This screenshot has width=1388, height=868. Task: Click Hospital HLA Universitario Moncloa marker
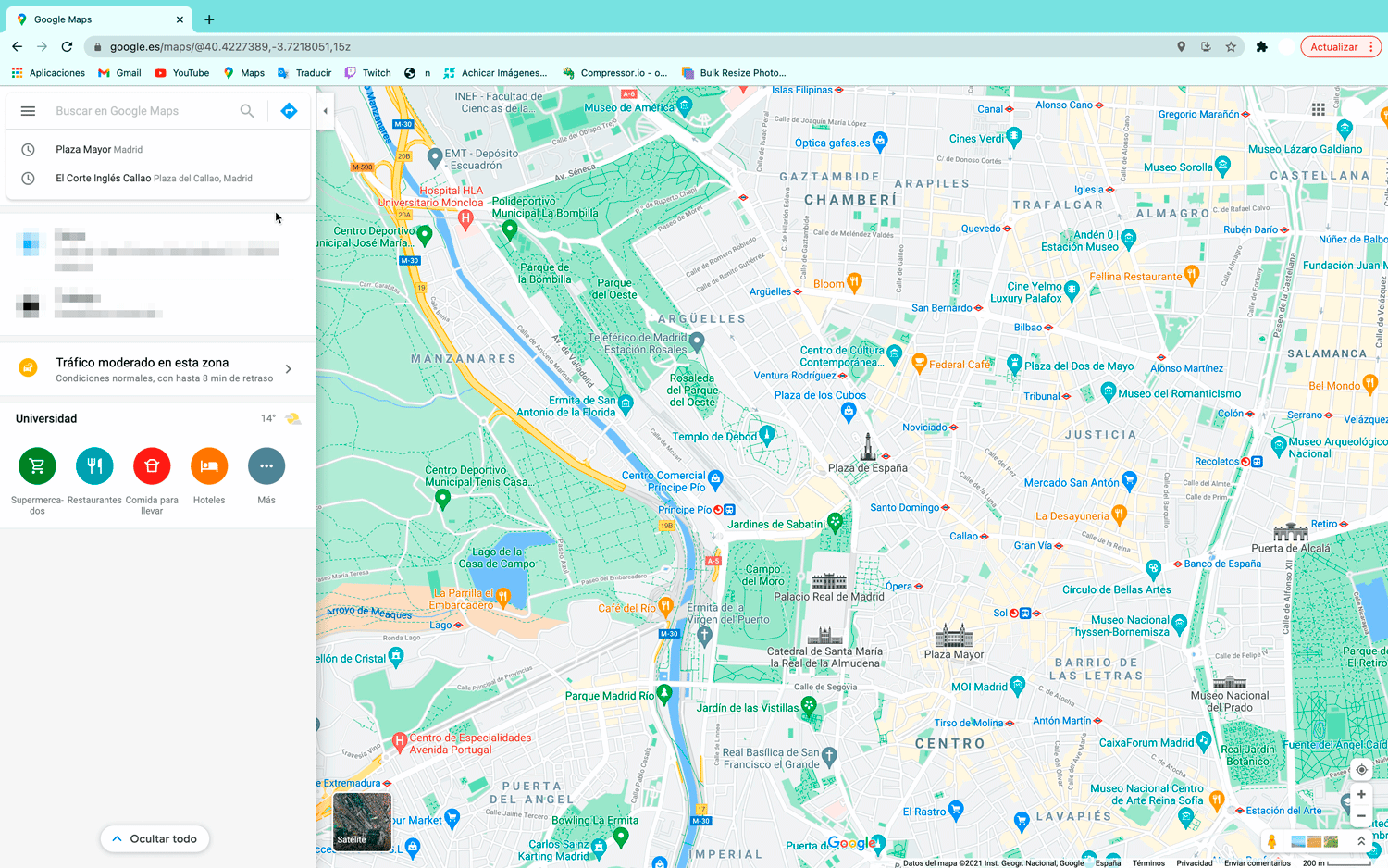pos(466,219)
